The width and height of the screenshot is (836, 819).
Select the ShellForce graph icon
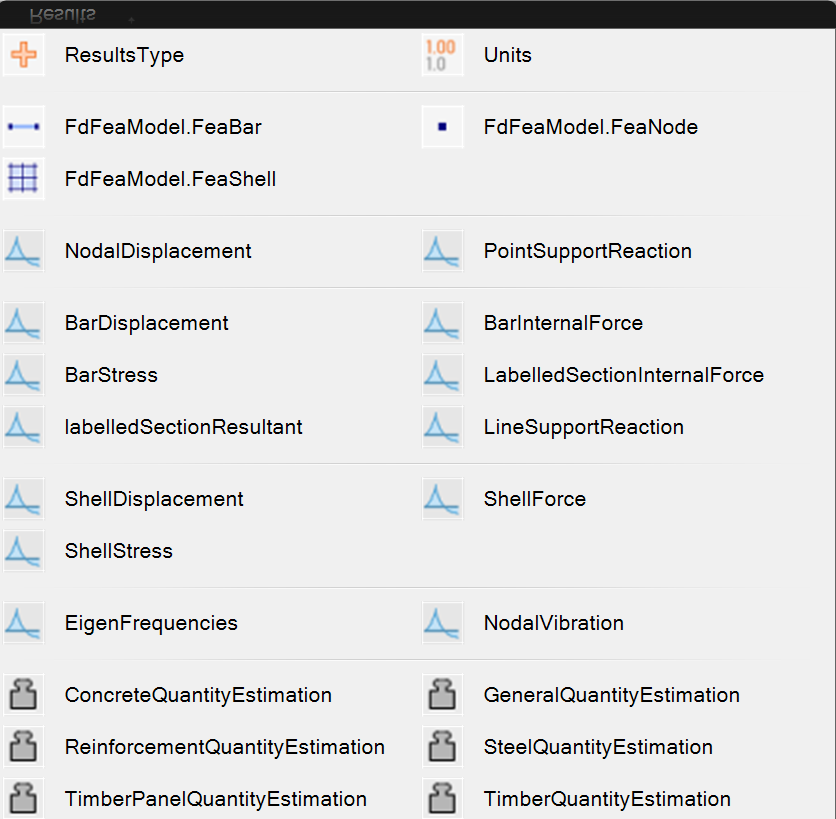pos(442,499)
